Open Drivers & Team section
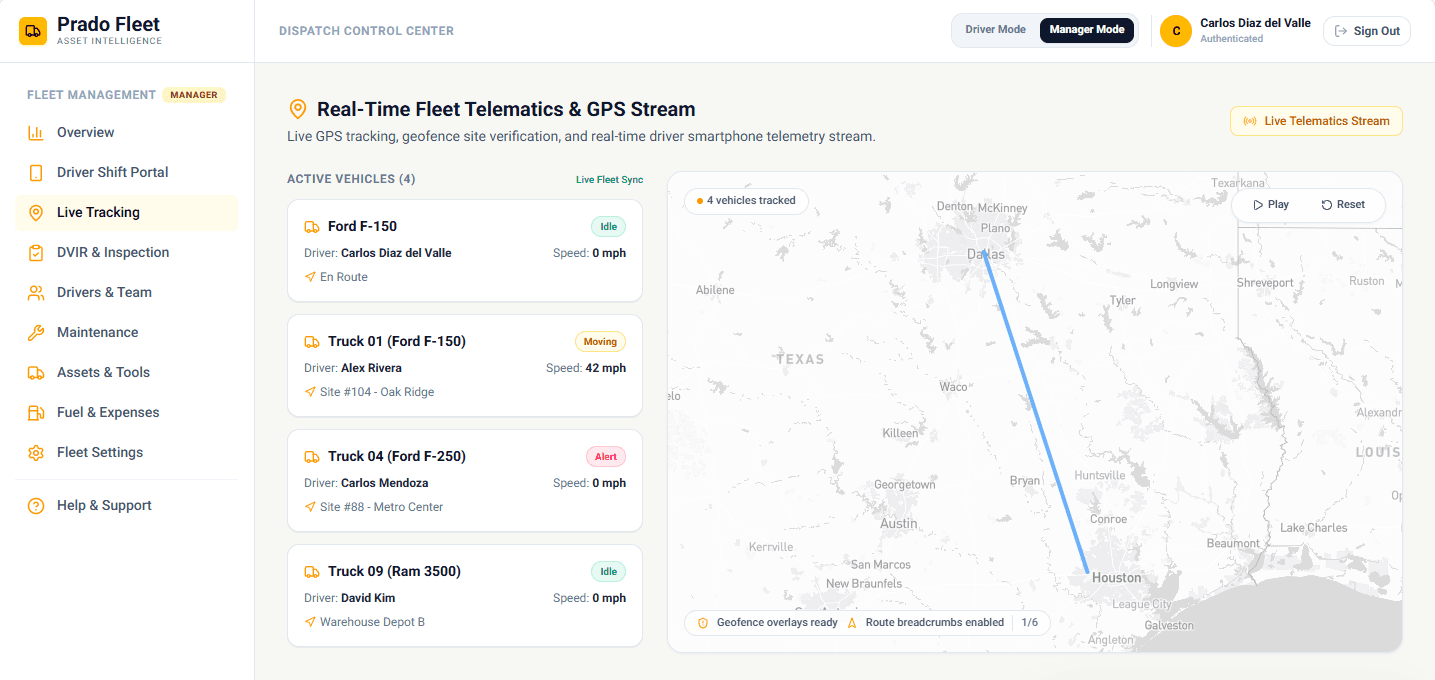The height and width of the screenshot is (680, 1435). tap(126, 292)
